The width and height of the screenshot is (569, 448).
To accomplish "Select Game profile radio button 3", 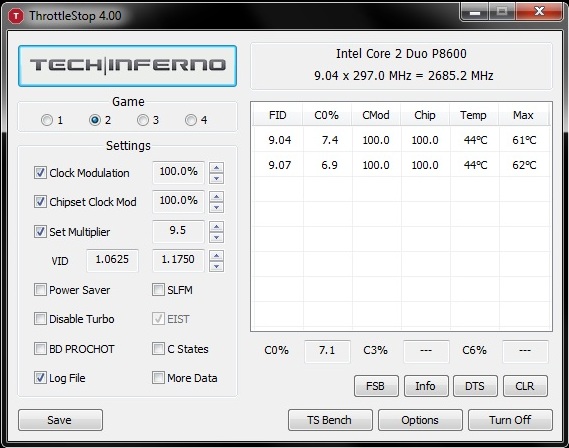I will pyautogui.click(x=143, y=120).
